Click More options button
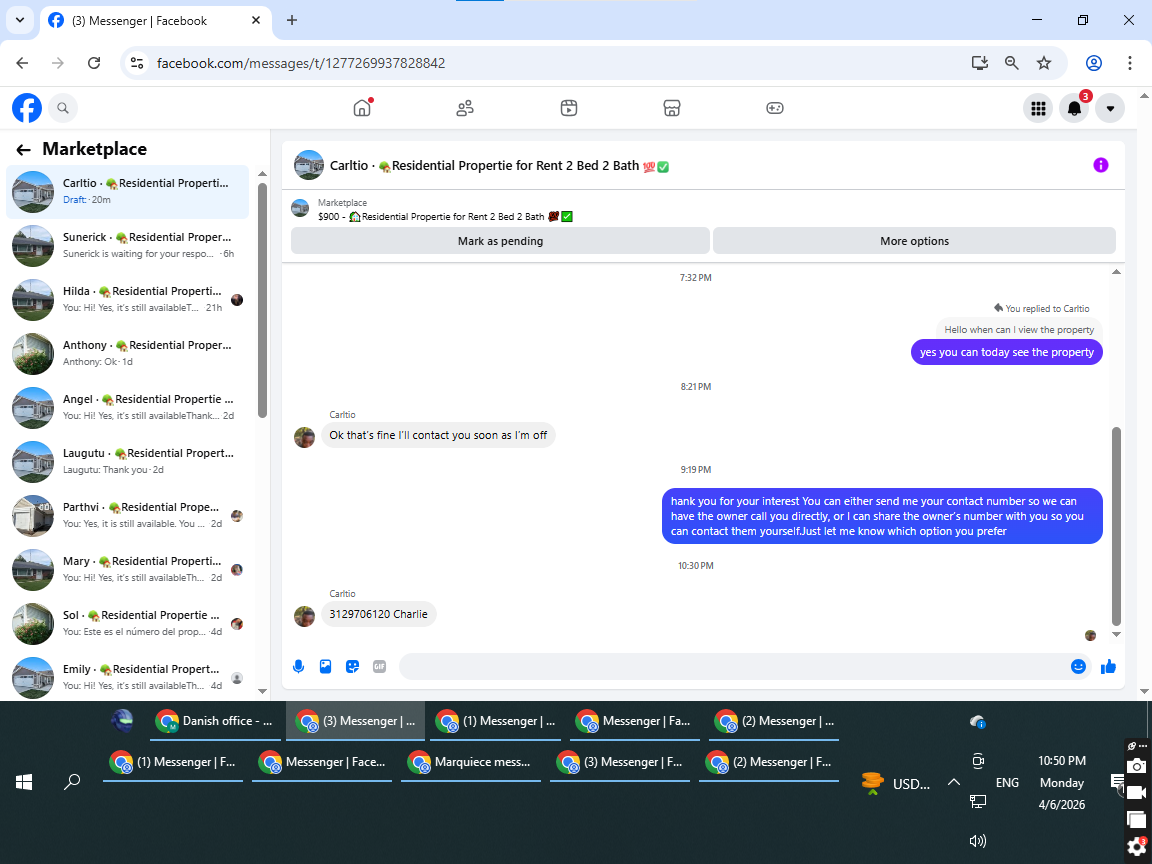This screenshot has height=864, width=1152. click(915, 241)
